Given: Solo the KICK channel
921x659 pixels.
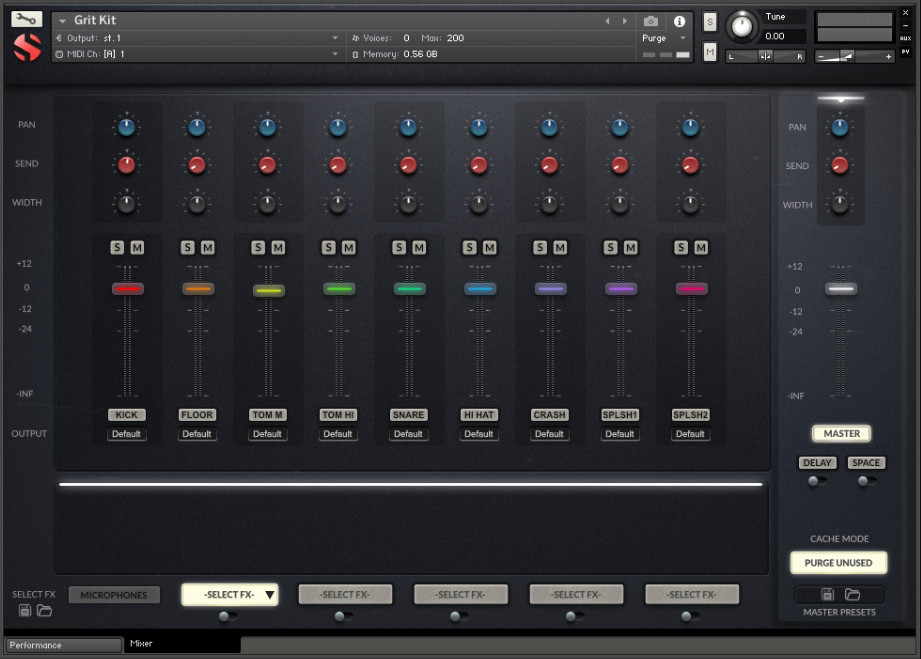Looking at the screenshot, I should 117,247.
